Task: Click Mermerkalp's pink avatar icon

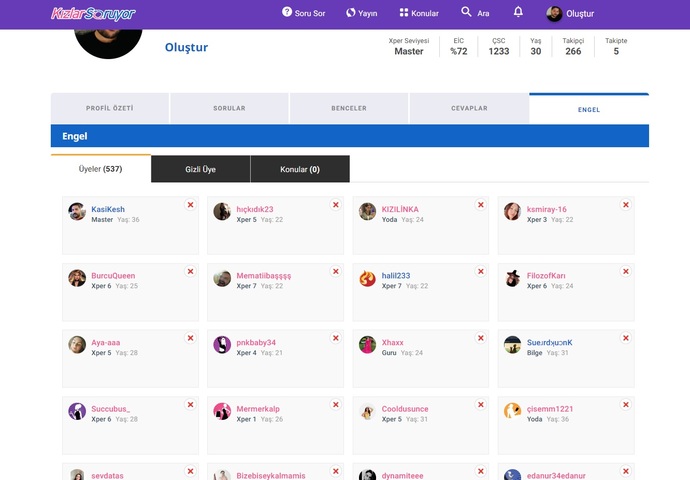Action: coord(222,411)
